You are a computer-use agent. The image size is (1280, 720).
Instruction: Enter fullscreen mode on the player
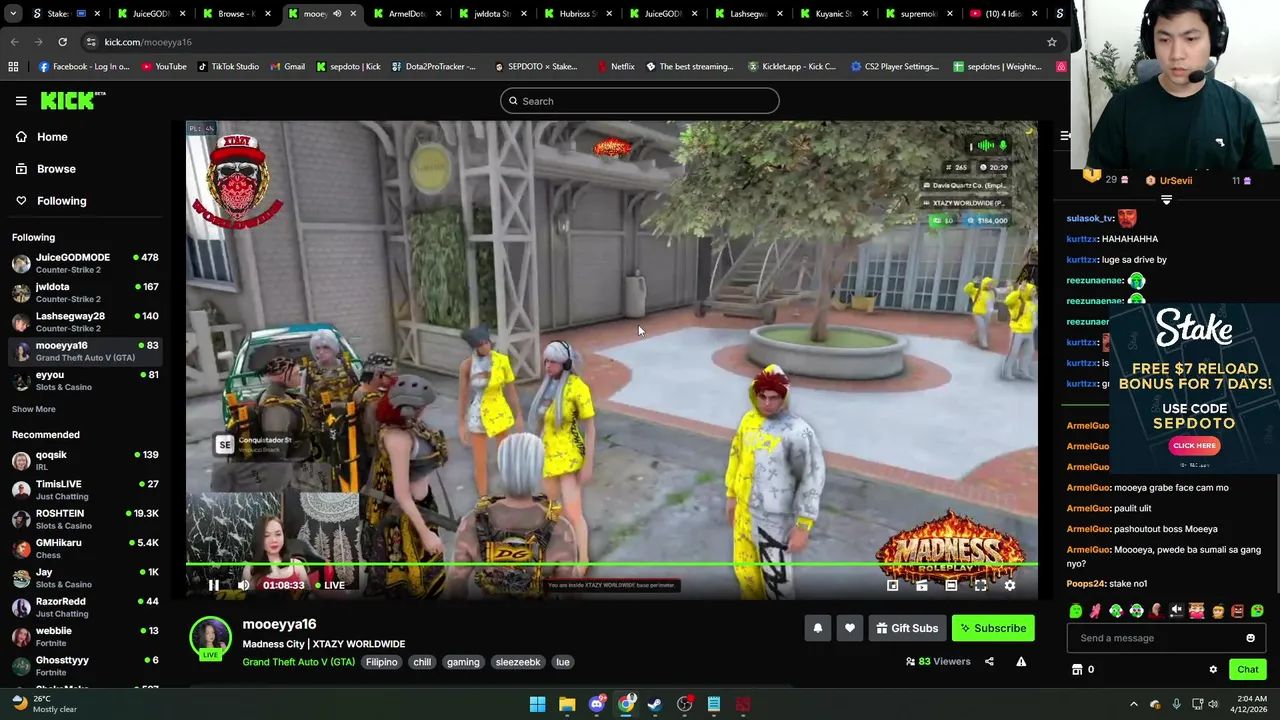point(980,585)
